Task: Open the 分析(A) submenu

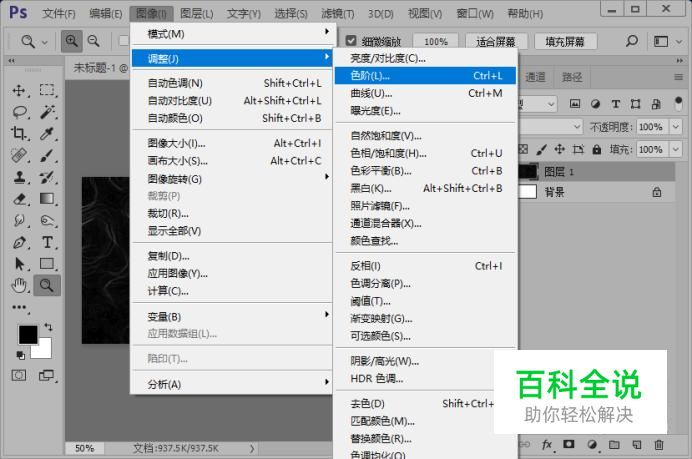Action: tap(232, 384)
